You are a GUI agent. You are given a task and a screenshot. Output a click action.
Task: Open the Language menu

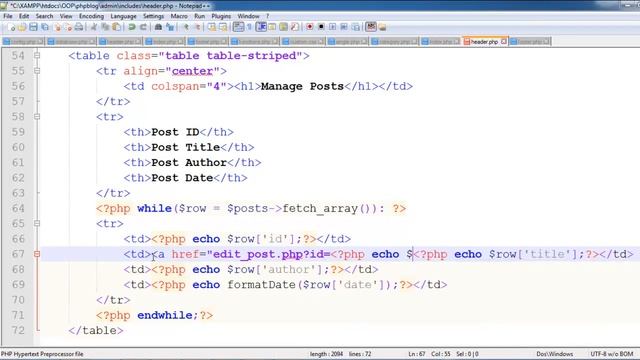[x=123, y=16]
